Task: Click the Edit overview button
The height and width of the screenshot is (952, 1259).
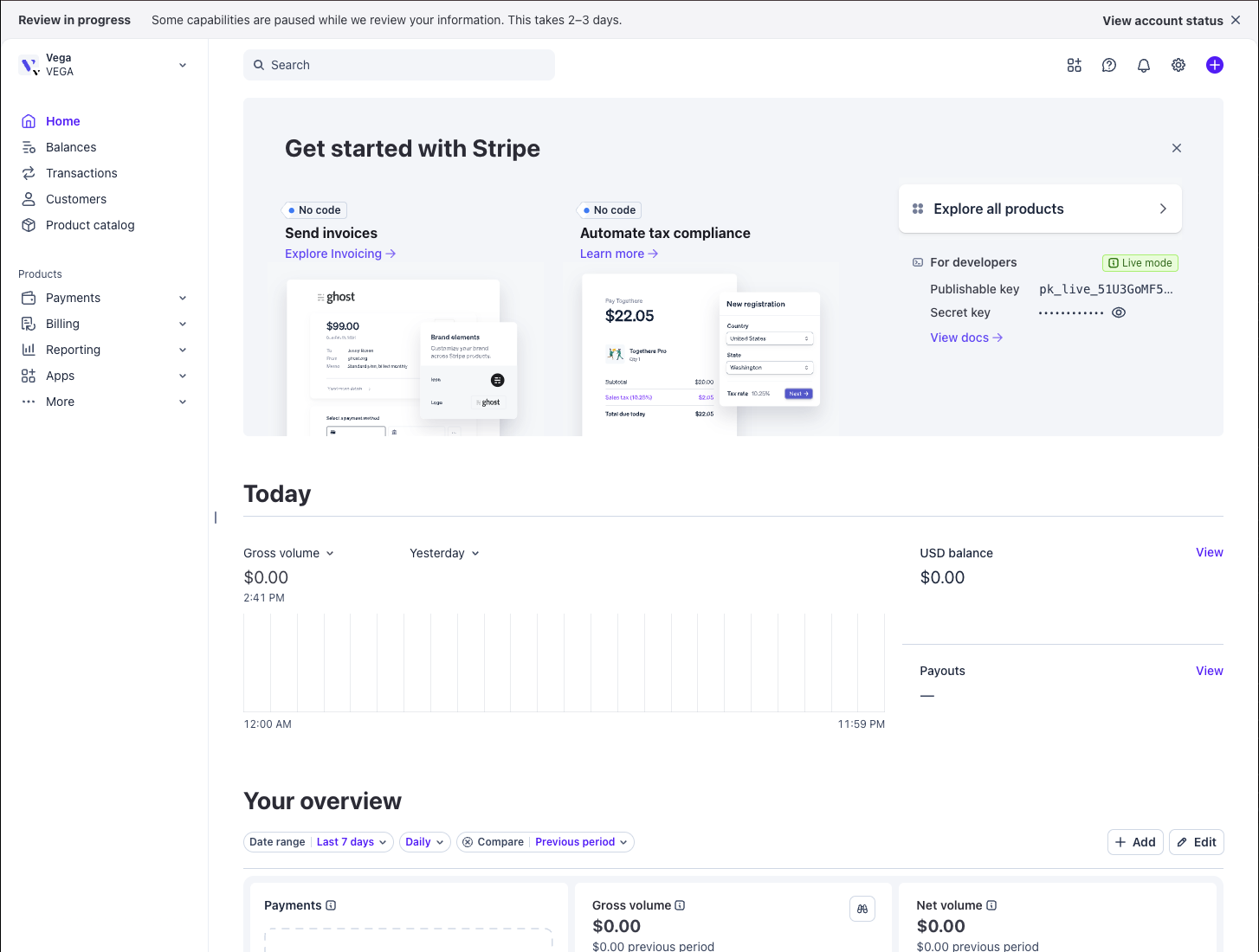Action: click(x=1197, y=842)
